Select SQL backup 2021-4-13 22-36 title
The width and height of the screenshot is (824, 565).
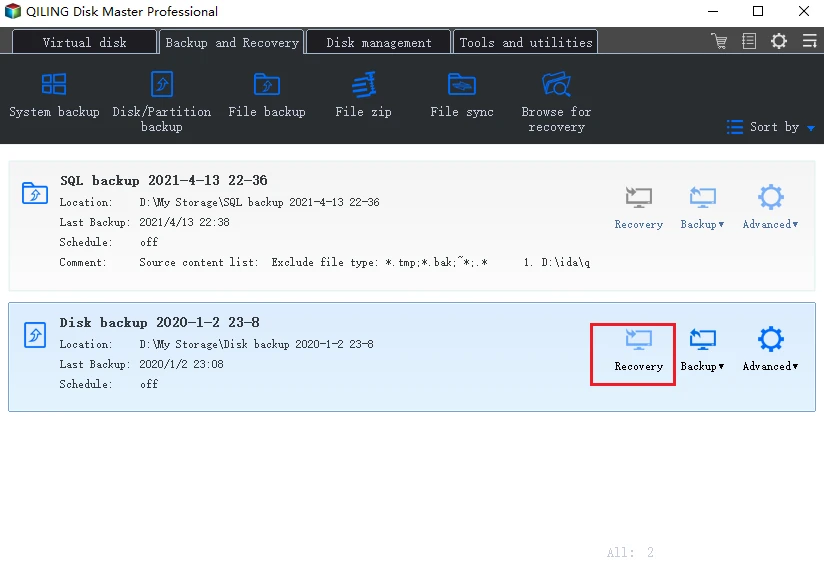[163, 180]
